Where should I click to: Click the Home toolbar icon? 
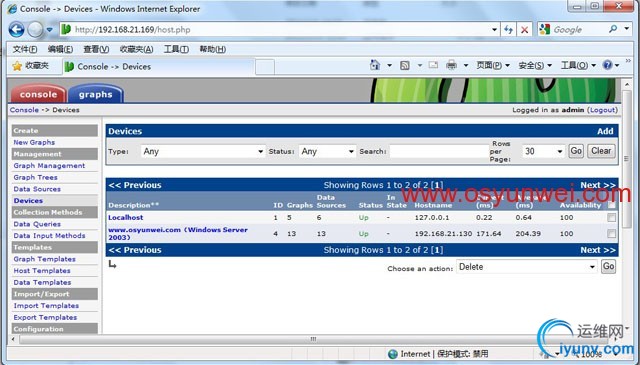click(375, 65)
